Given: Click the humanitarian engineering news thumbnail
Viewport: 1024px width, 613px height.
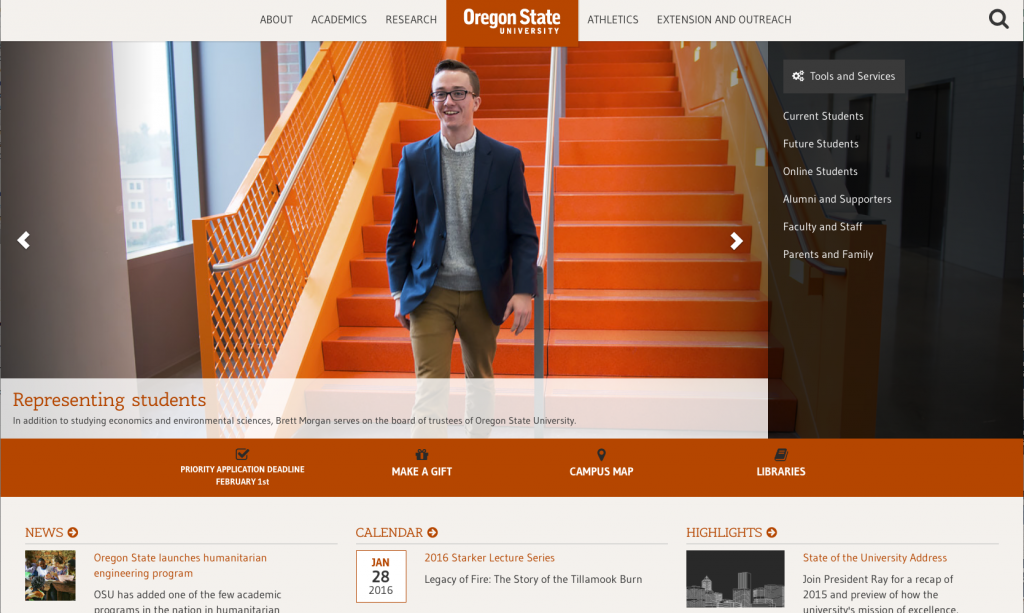Looking at the screenshot, I should 50,575.
